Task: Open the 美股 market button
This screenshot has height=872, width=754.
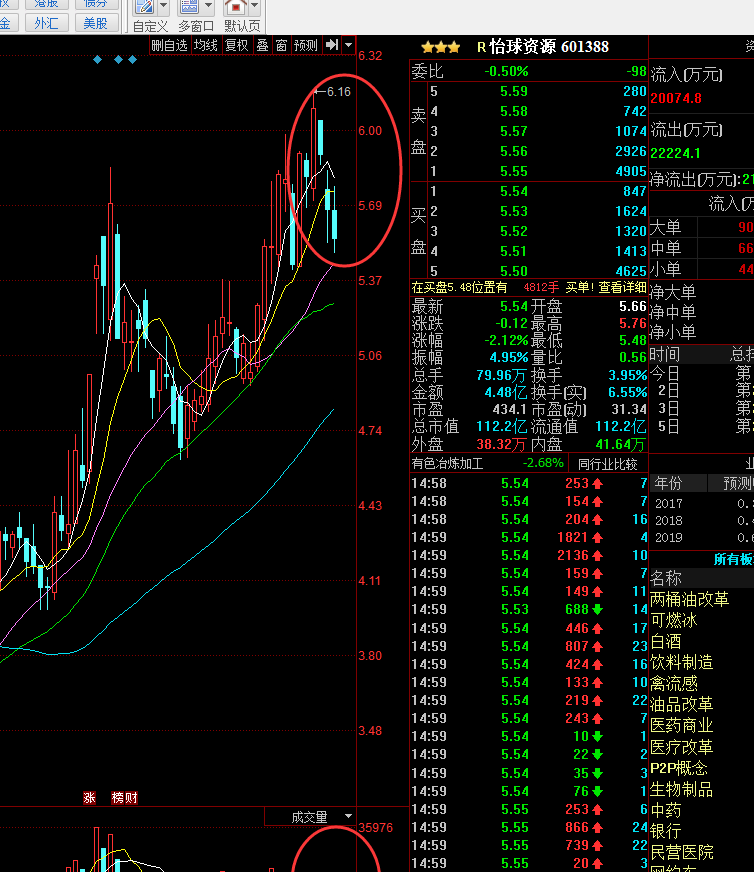Action: 95,23
